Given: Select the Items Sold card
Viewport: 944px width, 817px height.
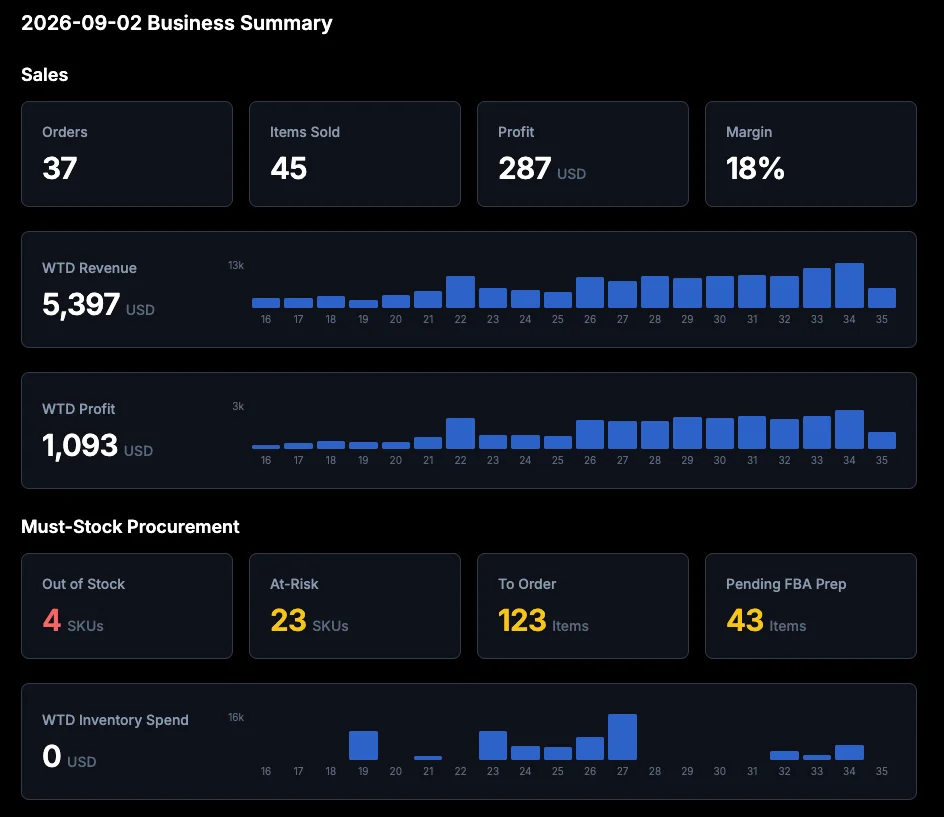Looking at the screenshot, I should 355,154.
